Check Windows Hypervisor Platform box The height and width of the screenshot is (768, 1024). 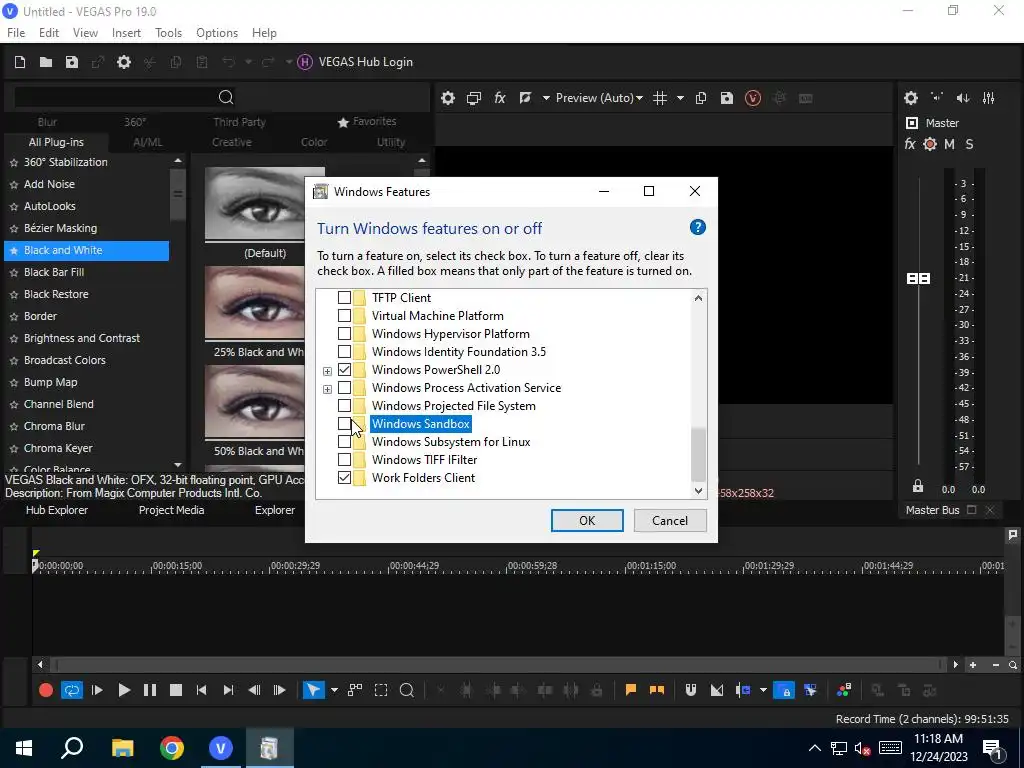[x=344, y=334]
